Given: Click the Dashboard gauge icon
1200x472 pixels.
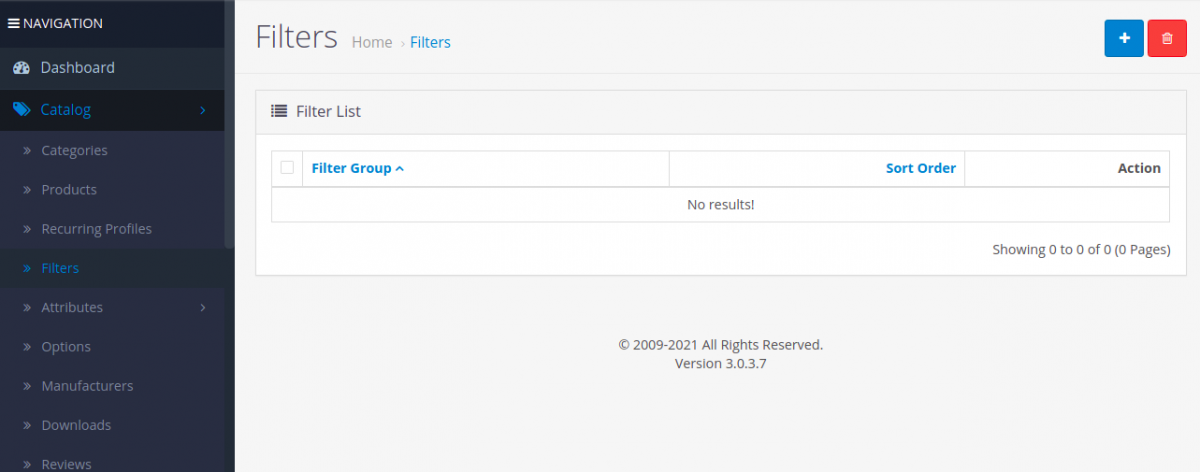Looking at the screenshot, I should 21,68.
